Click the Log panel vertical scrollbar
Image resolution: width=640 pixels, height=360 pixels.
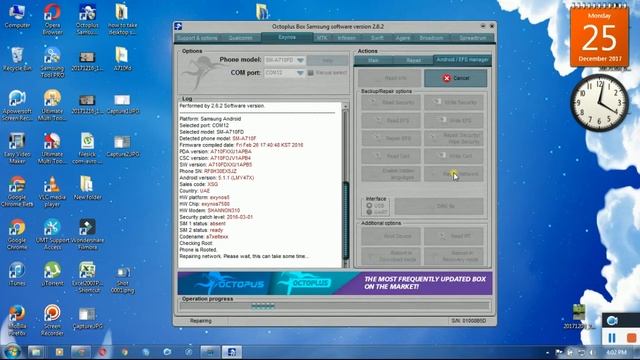[x=346, y=184]
